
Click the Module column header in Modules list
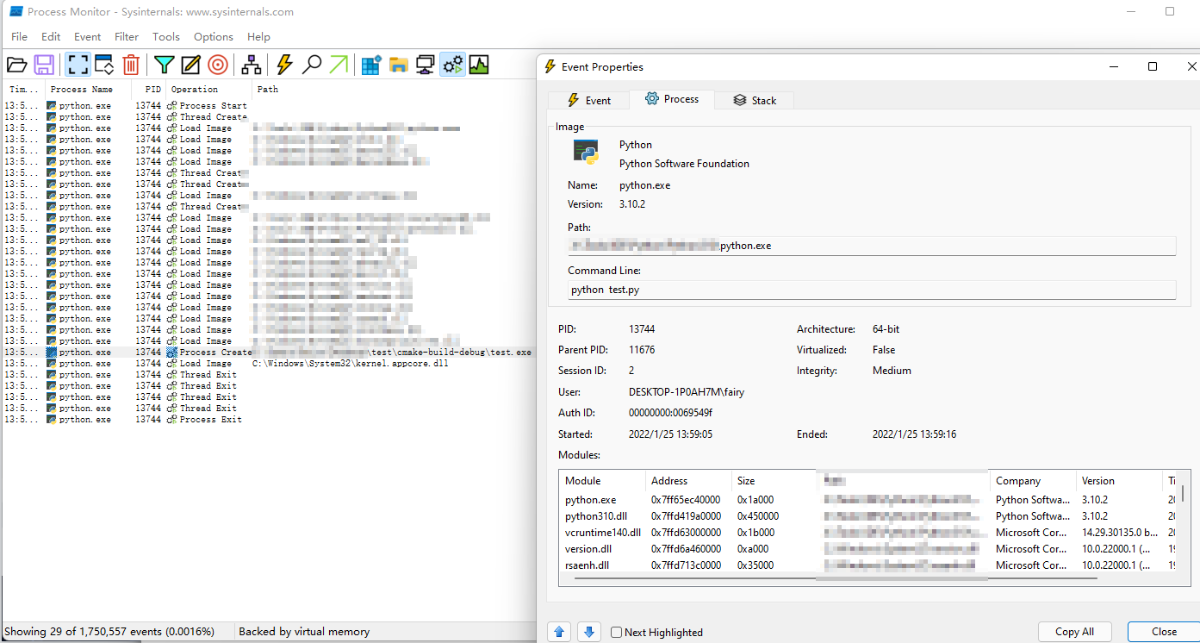click(x=600, y=481)
